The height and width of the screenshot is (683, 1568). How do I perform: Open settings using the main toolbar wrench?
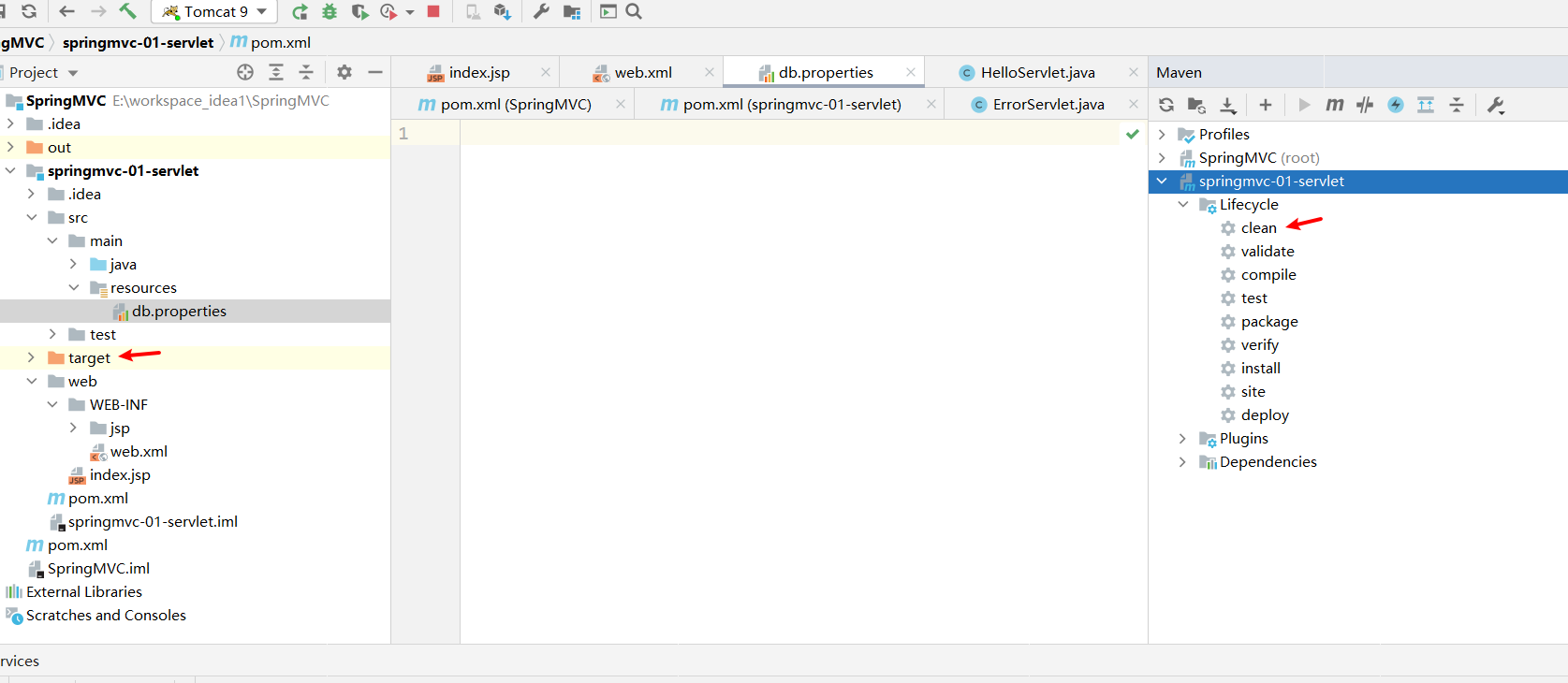click(541, 11)
